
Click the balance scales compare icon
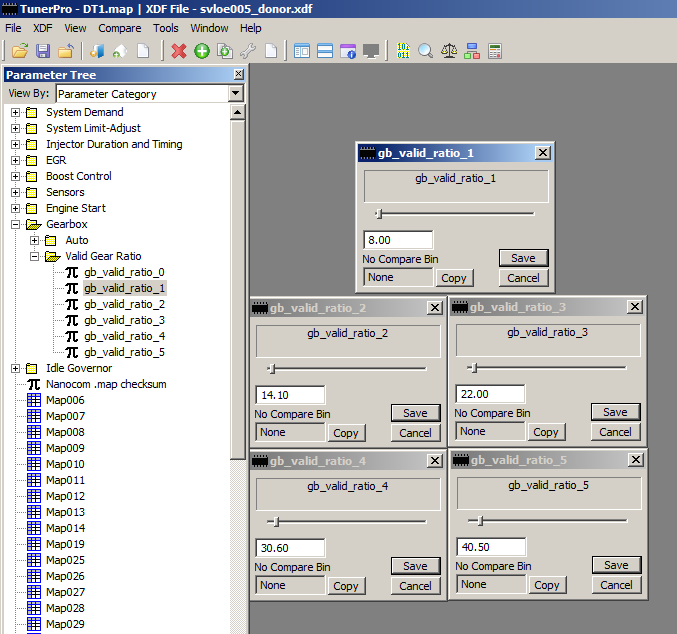tap(449, 51)
